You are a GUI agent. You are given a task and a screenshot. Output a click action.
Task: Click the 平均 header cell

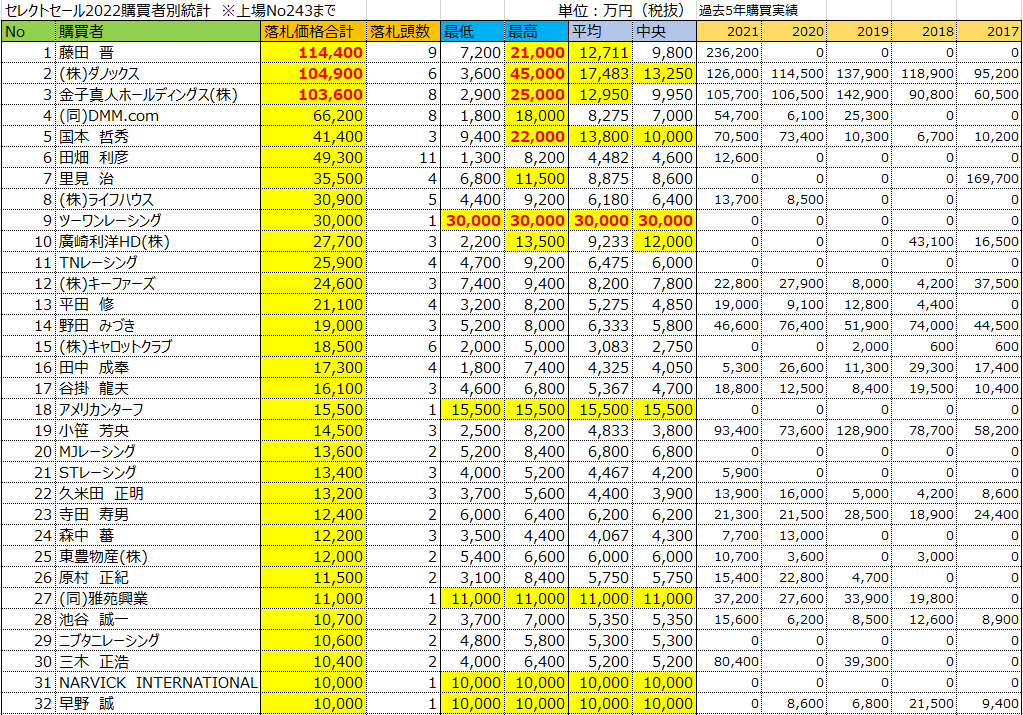coord(600,31)
